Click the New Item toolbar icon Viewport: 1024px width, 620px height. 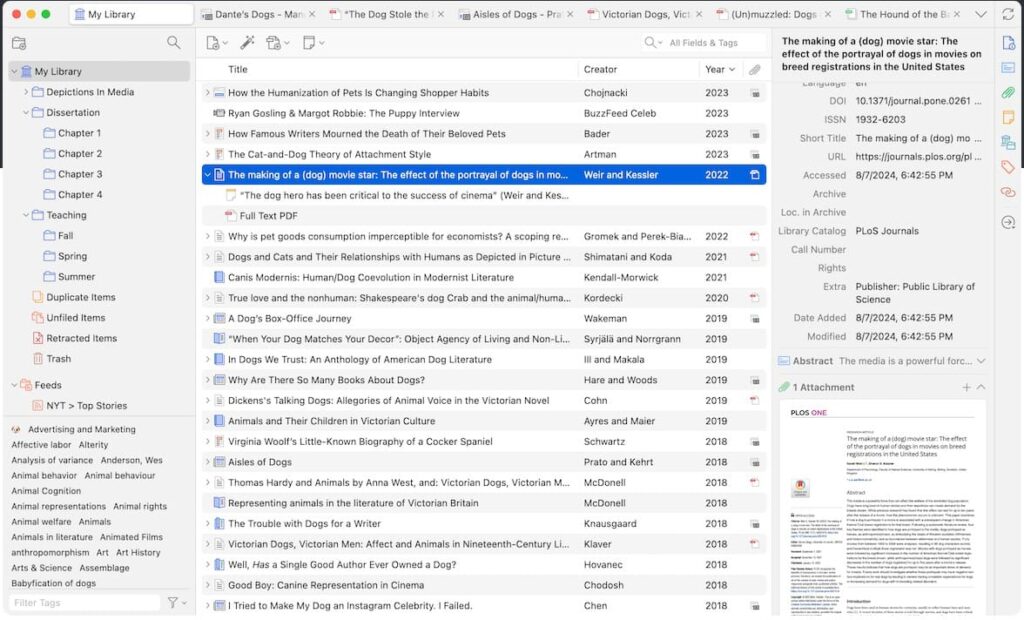click(x=213, y=43)
